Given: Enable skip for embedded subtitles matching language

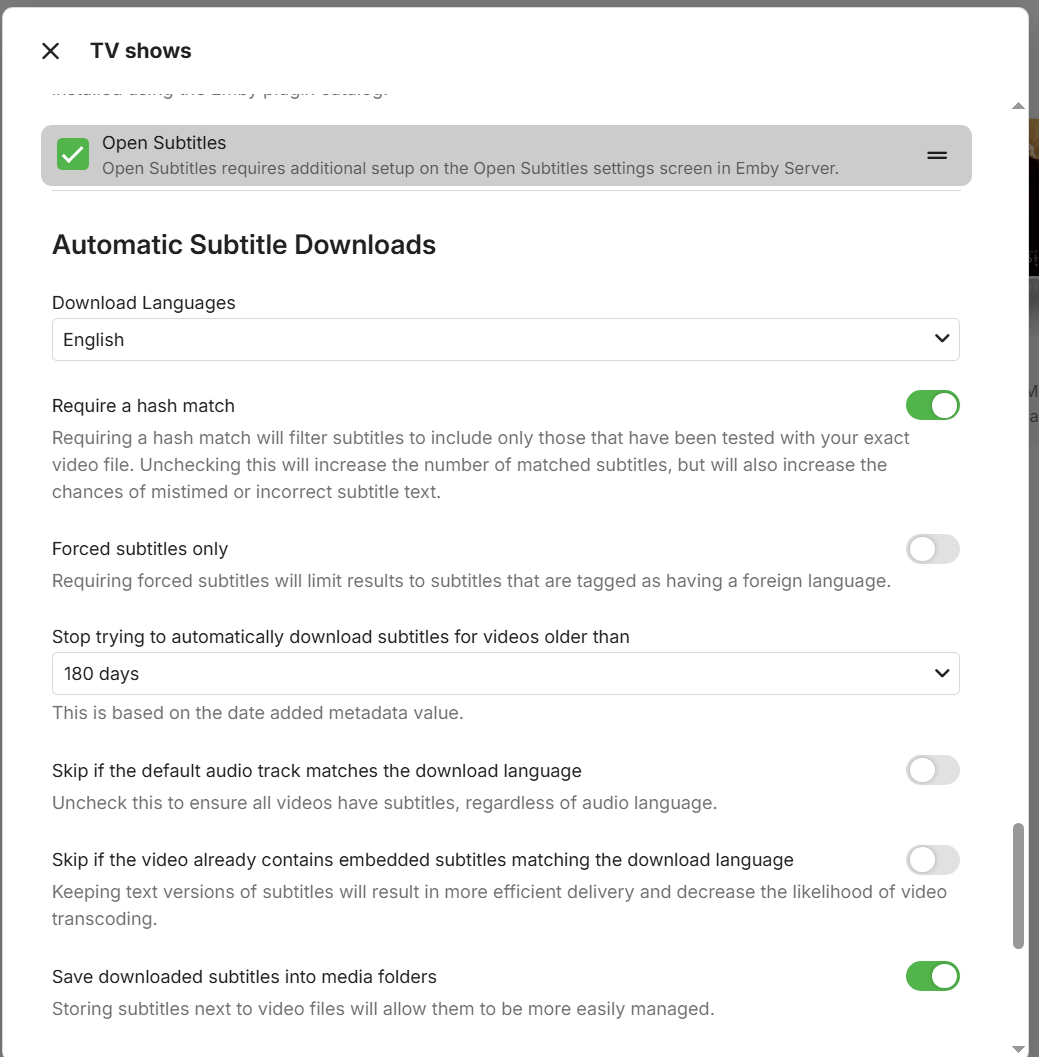Looking at the screenshot, I should click(x=932, y=859).
